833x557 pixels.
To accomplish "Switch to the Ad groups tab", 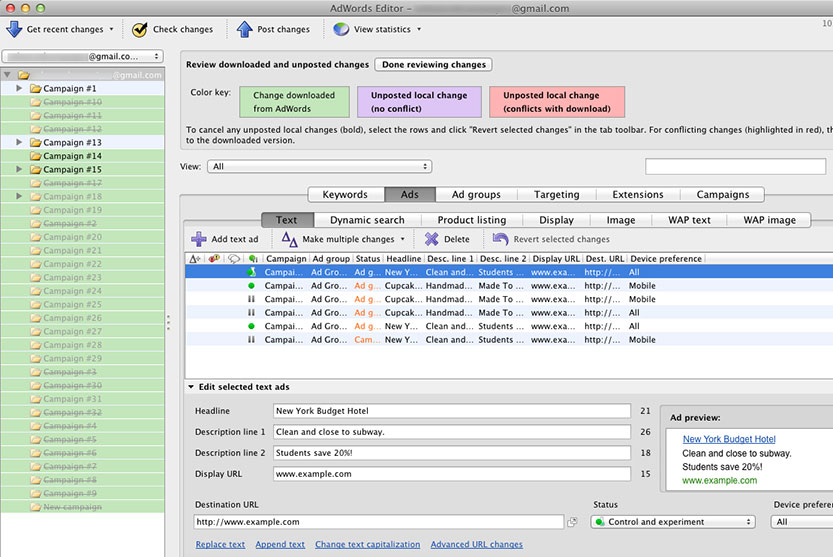I will tap(476, 195).
